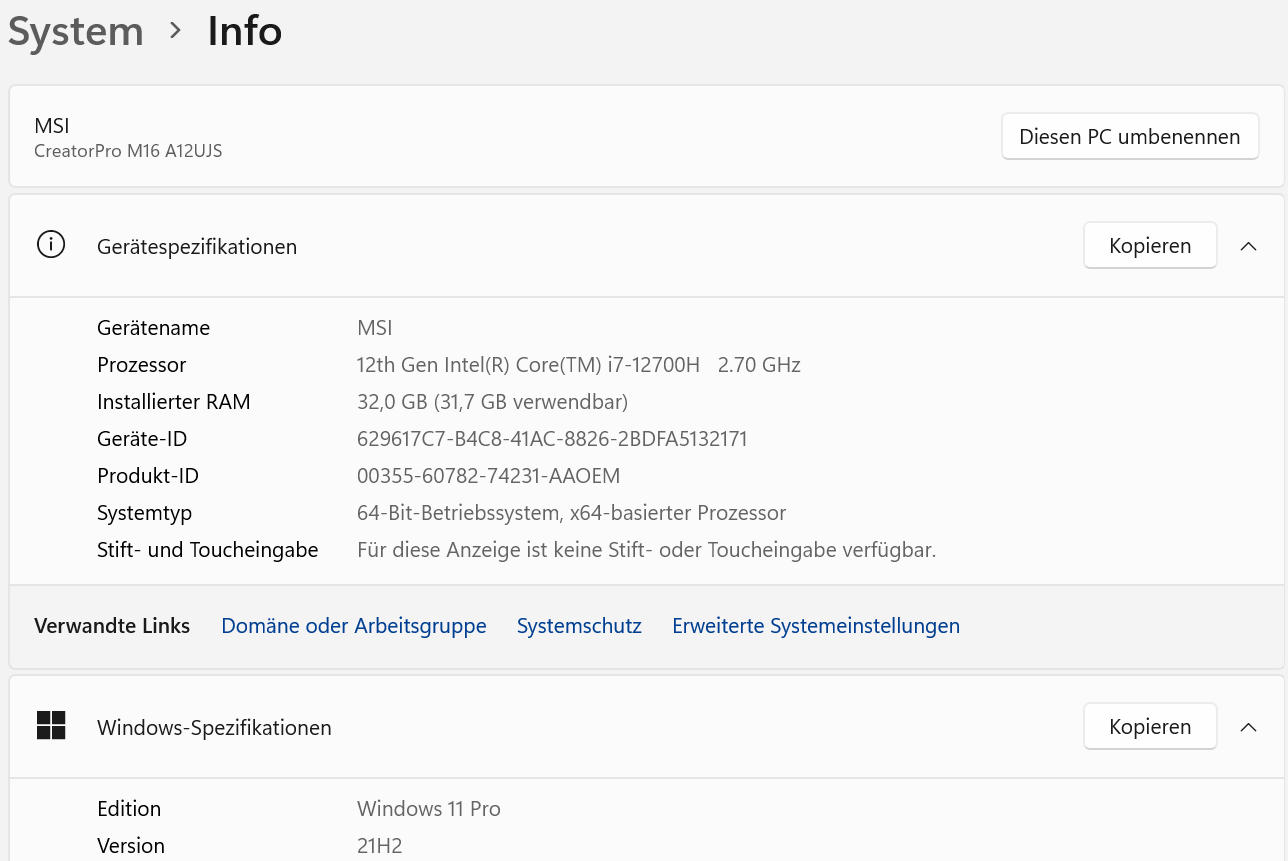1288x861 pixels.
Task: Click the breadcrumb chevron between System and Info
Action: coord(176,31)
